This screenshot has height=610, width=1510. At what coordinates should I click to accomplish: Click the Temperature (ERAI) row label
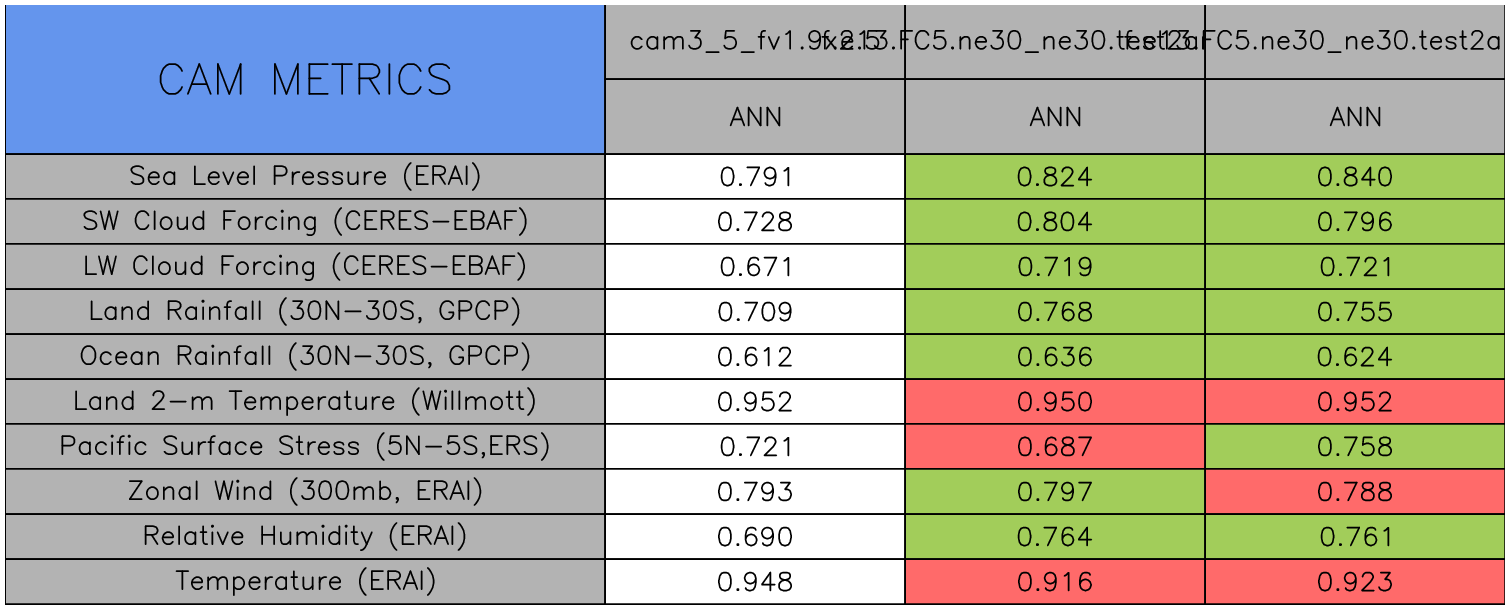pyautogui.click(x=305, y=582)
